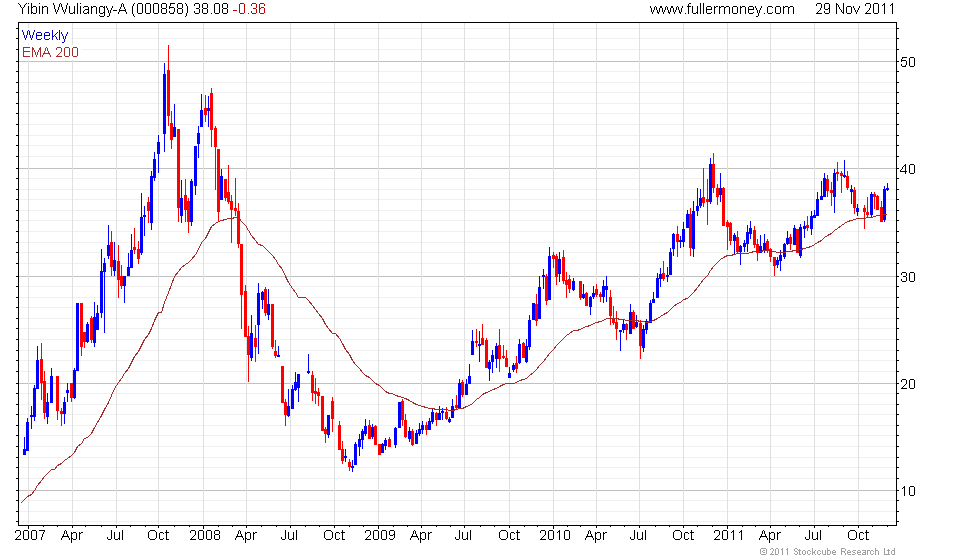Click the lowest candlestick near 12 in late 2008
Image resolution: width=980 pixels, height=560 pixels.
352,466
